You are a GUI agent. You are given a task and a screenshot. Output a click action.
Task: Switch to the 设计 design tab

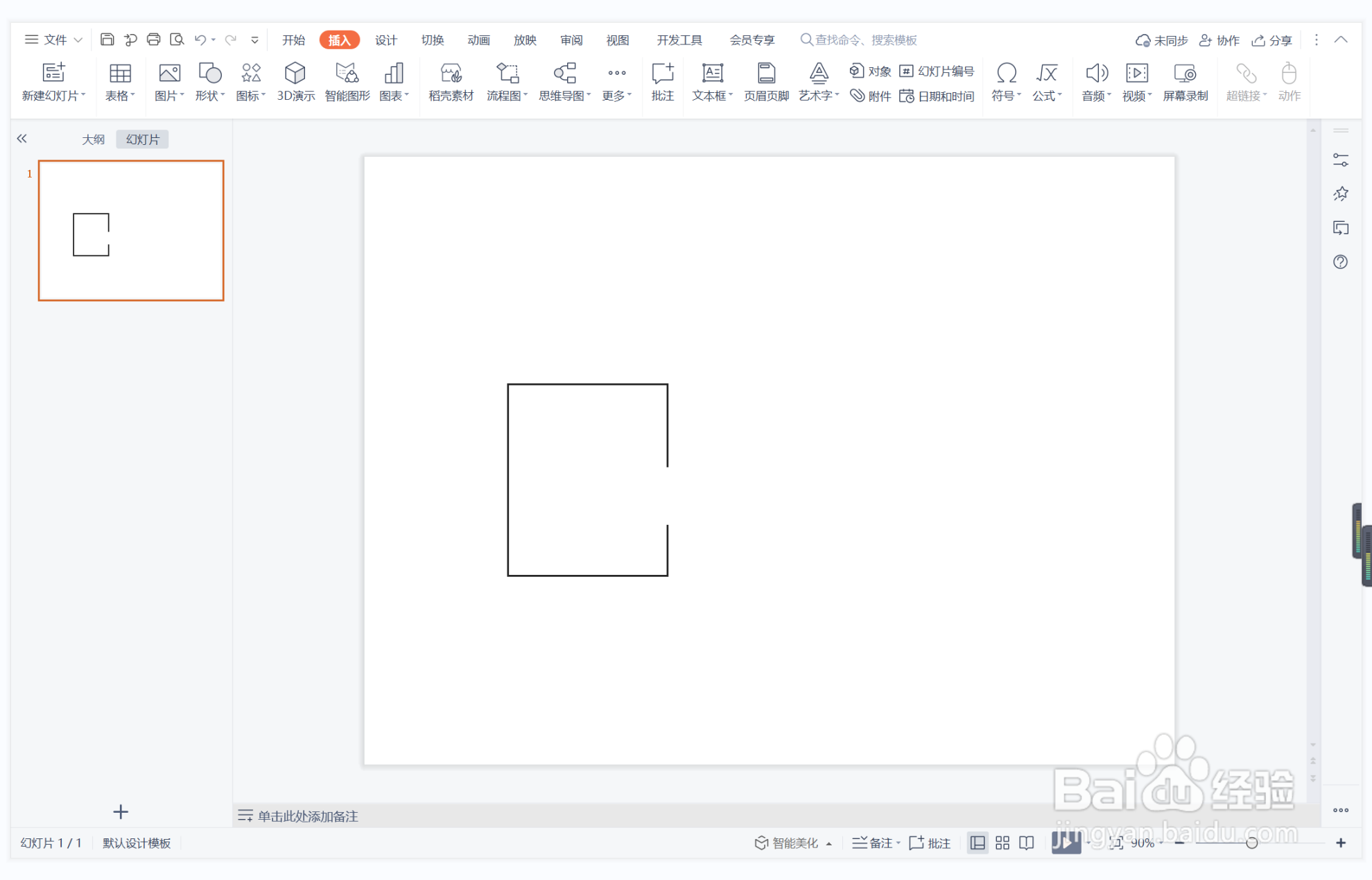[385, 40]
